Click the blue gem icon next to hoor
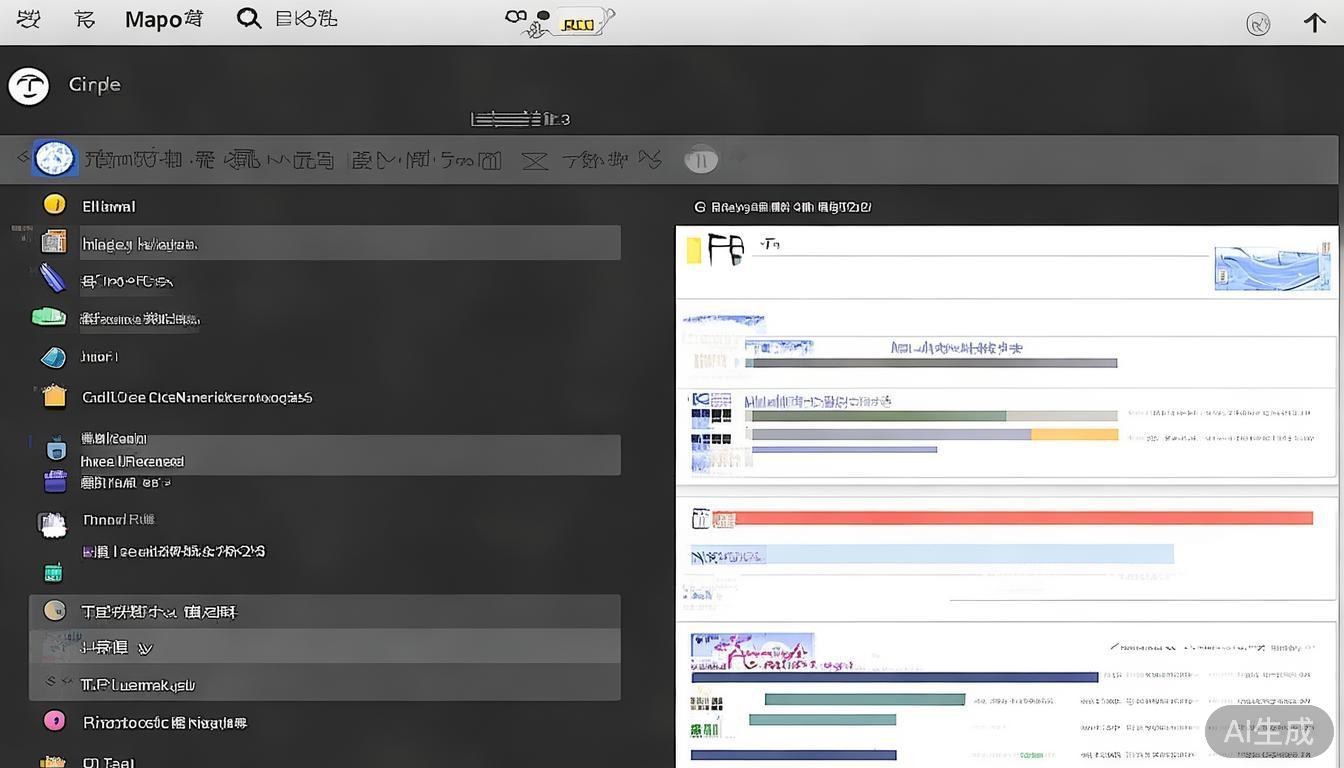The image size is (1344, 768). click(x=53, y=357)
